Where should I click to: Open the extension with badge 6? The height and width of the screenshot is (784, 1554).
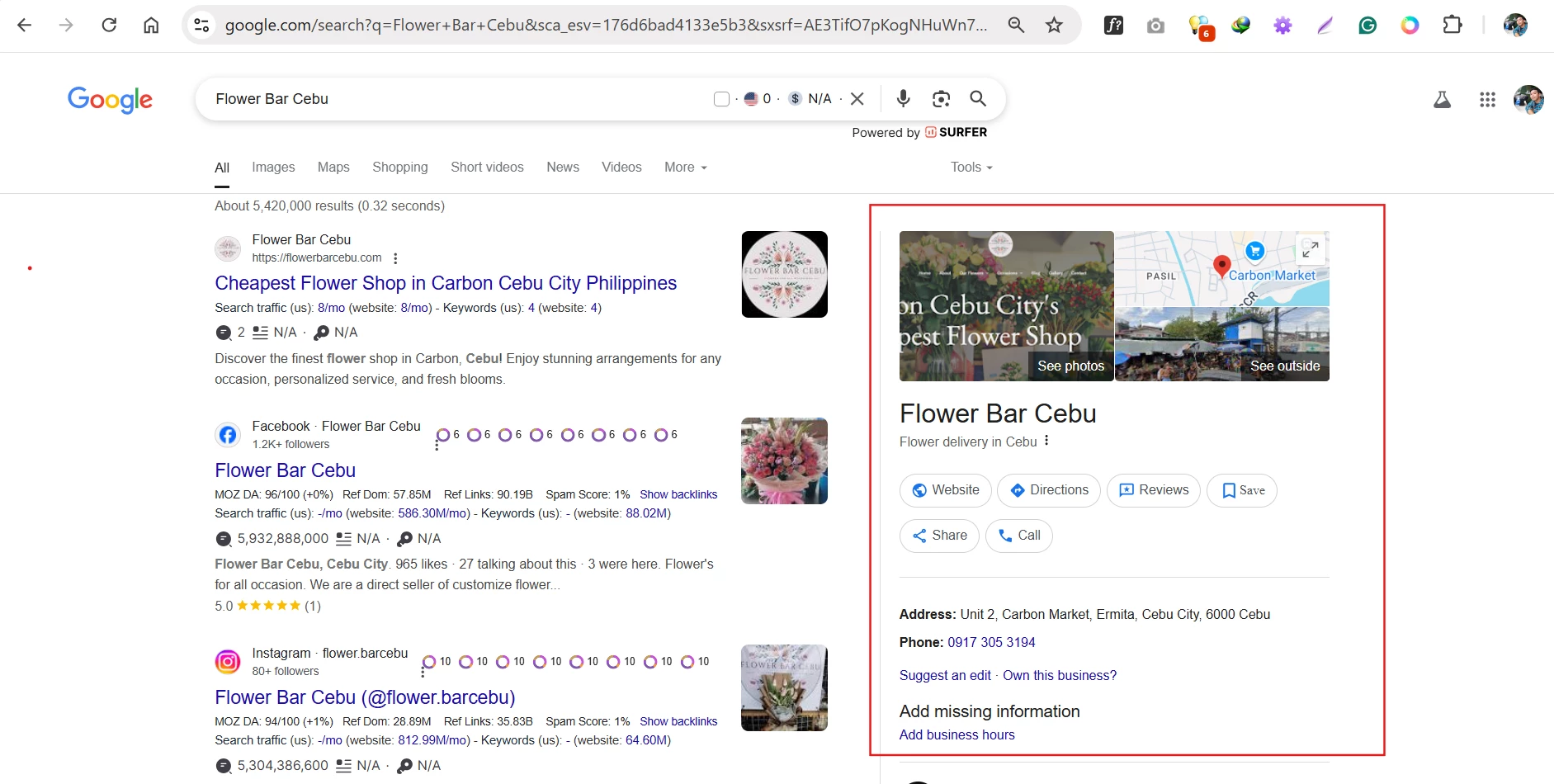(x=1200, y=27)
